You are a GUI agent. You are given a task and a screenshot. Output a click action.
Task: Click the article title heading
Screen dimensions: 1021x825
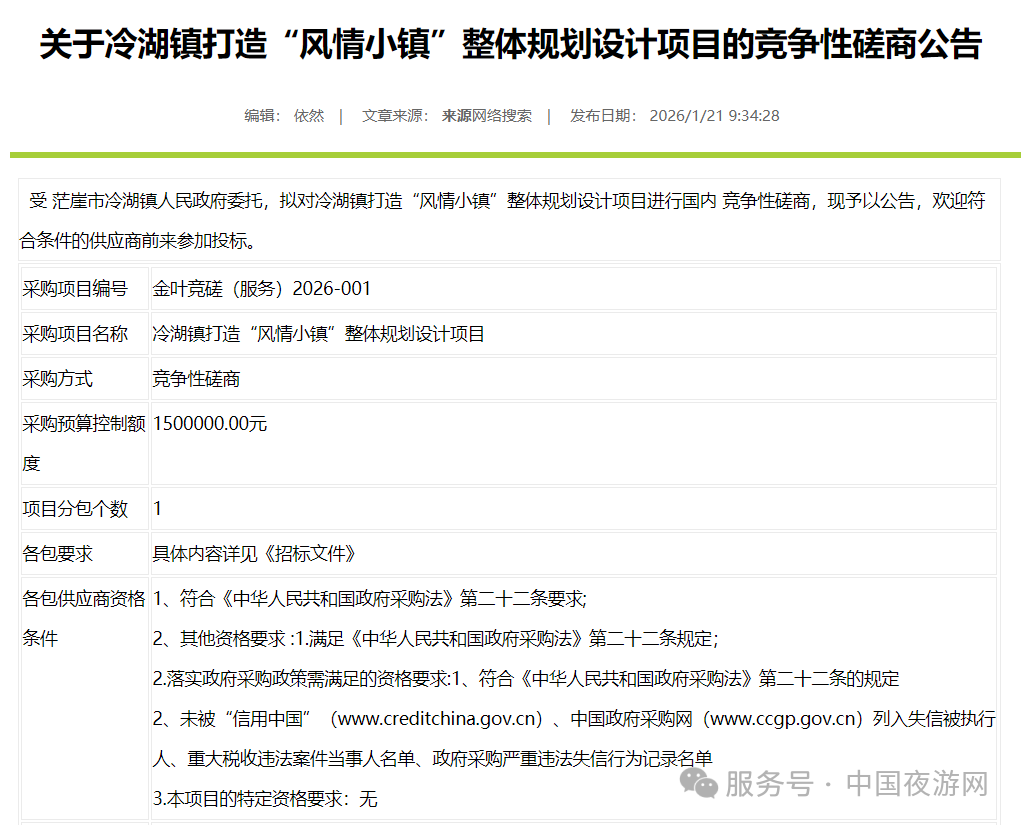(x=510, y=44)
